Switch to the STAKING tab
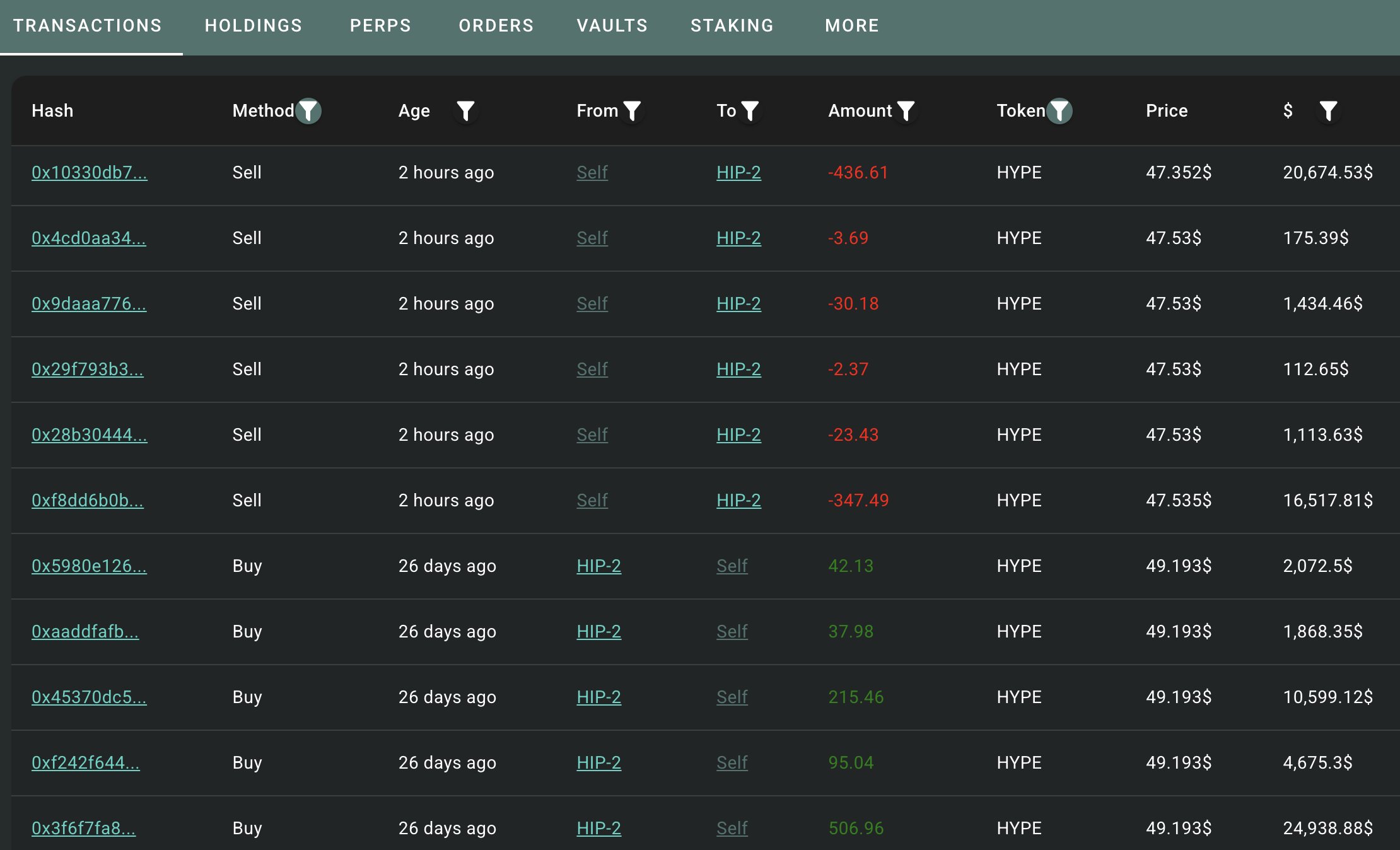Image resolution: width=1400 pixels, height=850 pixels. click(x=732, y=25)
